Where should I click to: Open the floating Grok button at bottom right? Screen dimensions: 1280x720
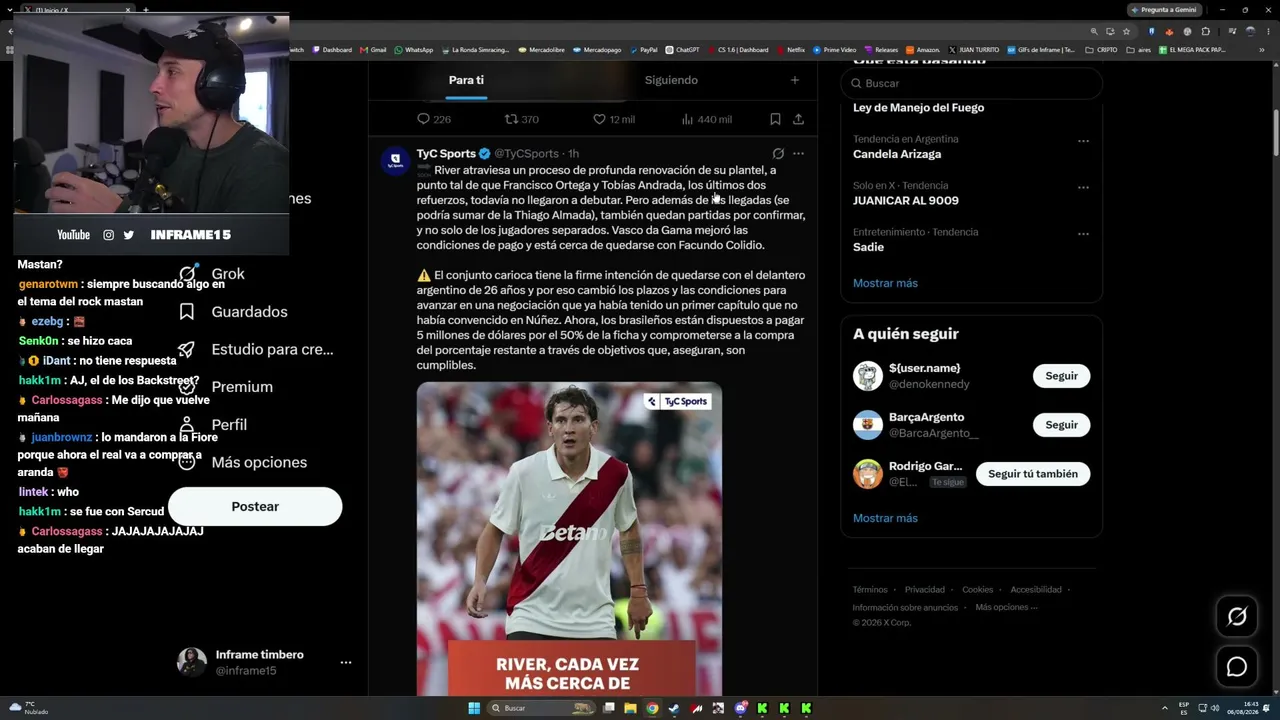pos(1237,617)
